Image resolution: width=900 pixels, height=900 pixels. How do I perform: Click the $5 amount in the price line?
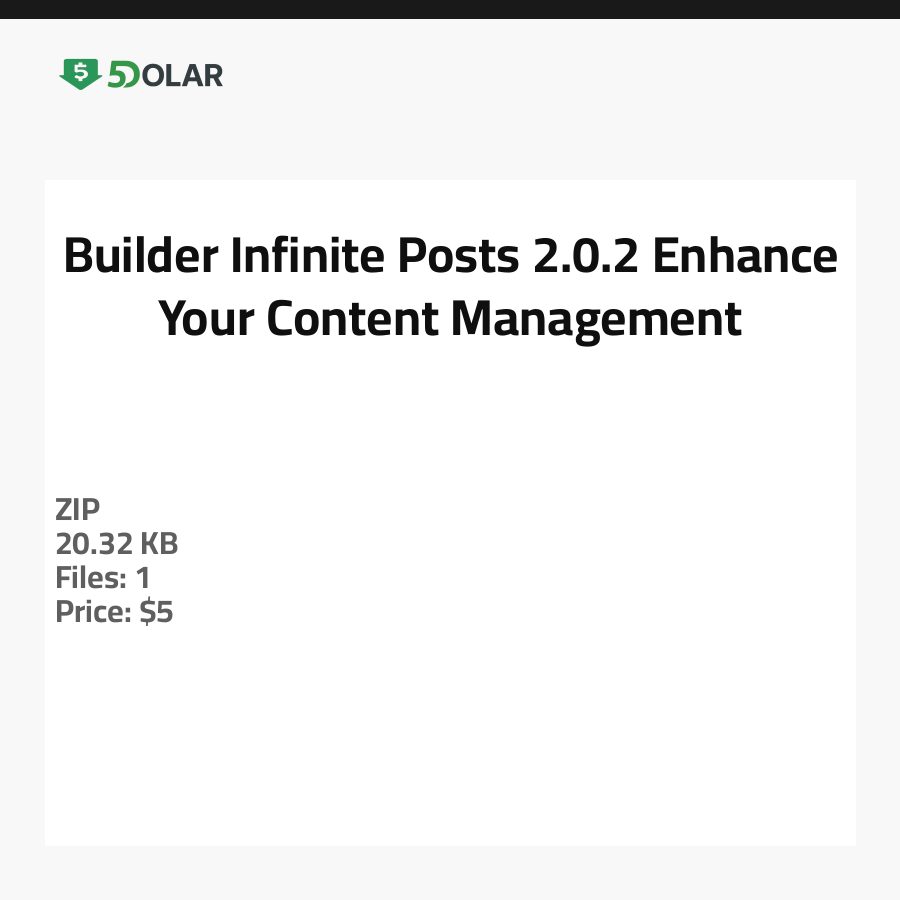click(156, 612)
